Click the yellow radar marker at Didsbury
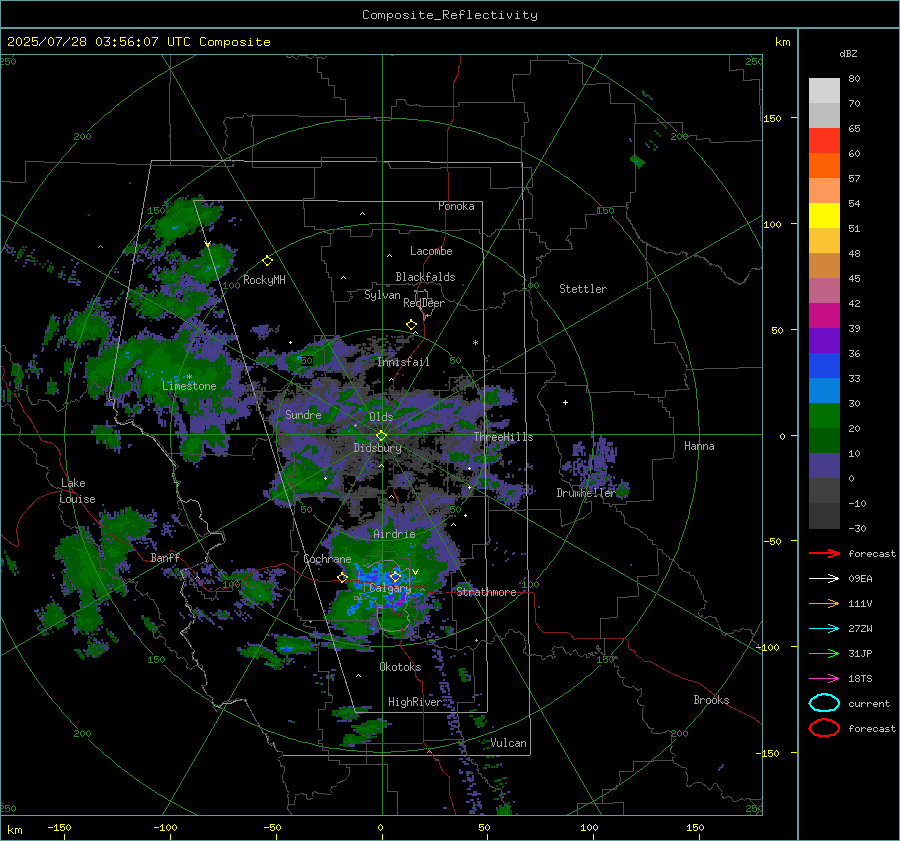The width and height of the screenshot is (900, 841). (x=381, y=436)
